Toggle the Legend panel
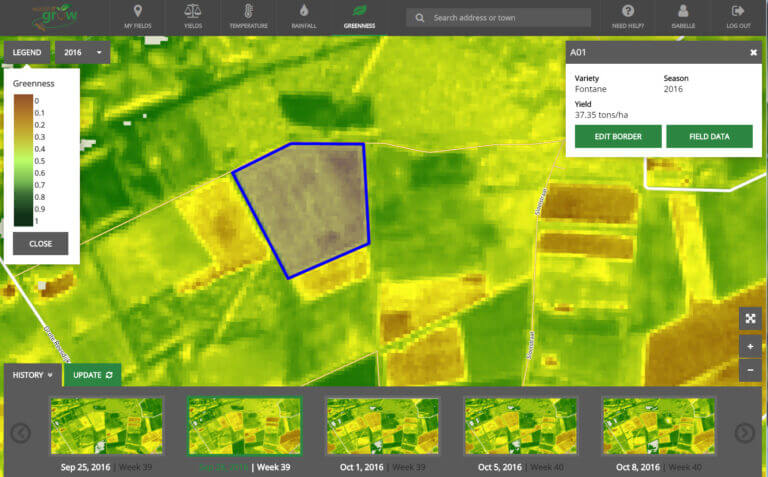The width and height of the screenshot is (768, 477). (27, 53)
